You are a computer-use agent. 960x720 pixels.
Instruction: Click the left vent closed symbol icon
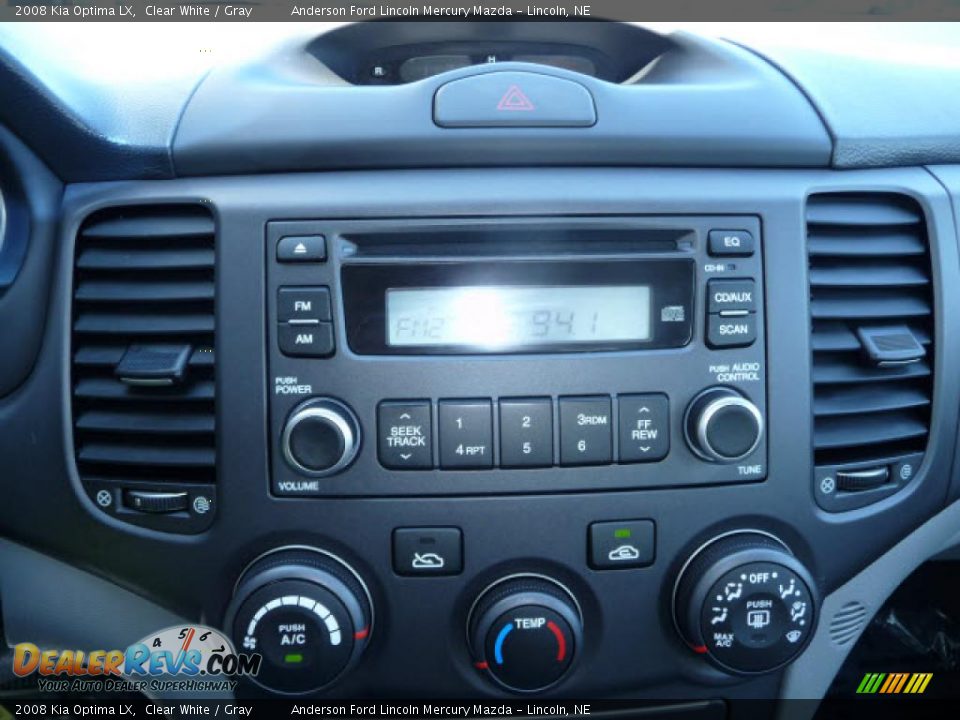tap(104, 498)
